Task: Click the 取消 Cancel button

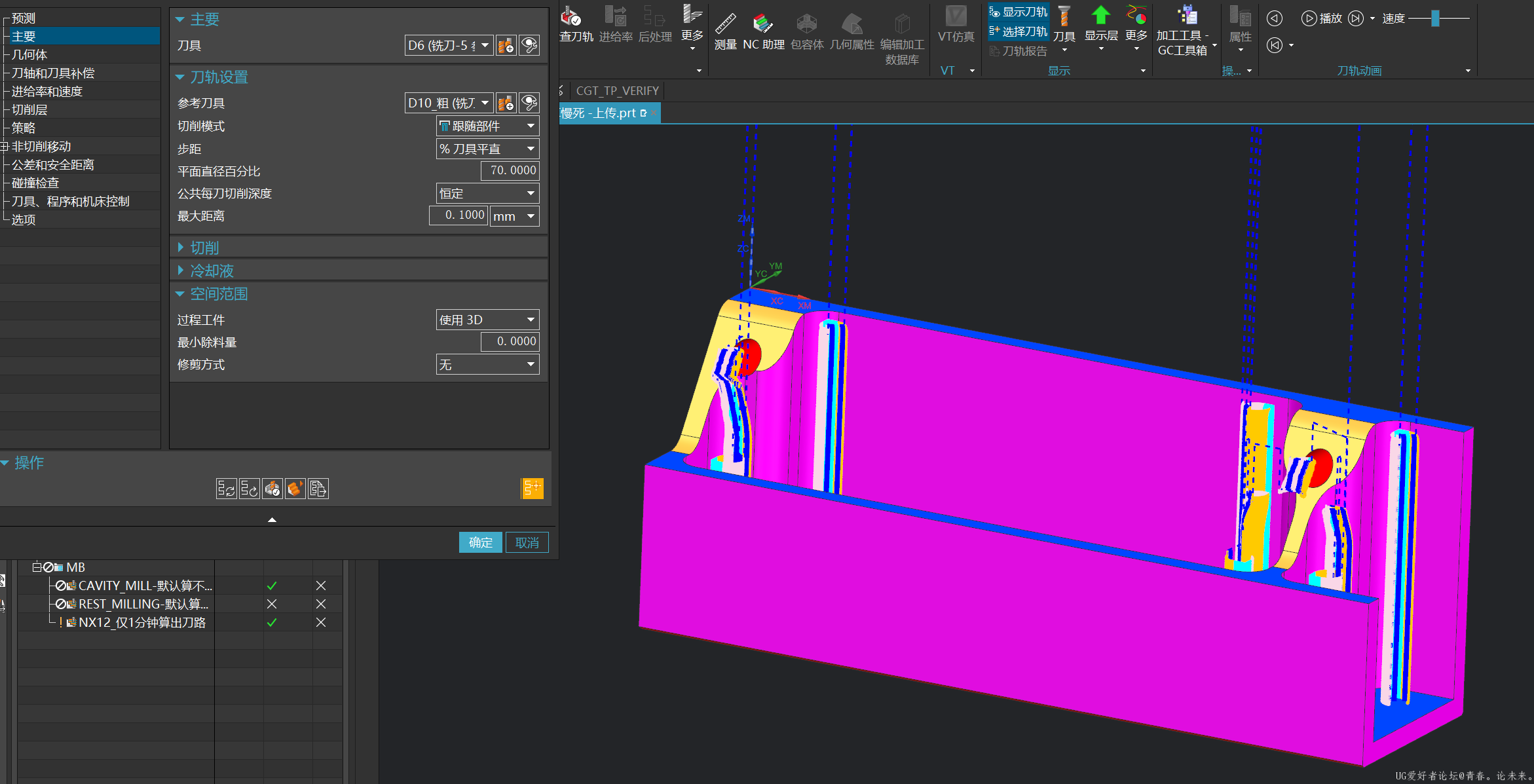Action: tap(527, 542)
